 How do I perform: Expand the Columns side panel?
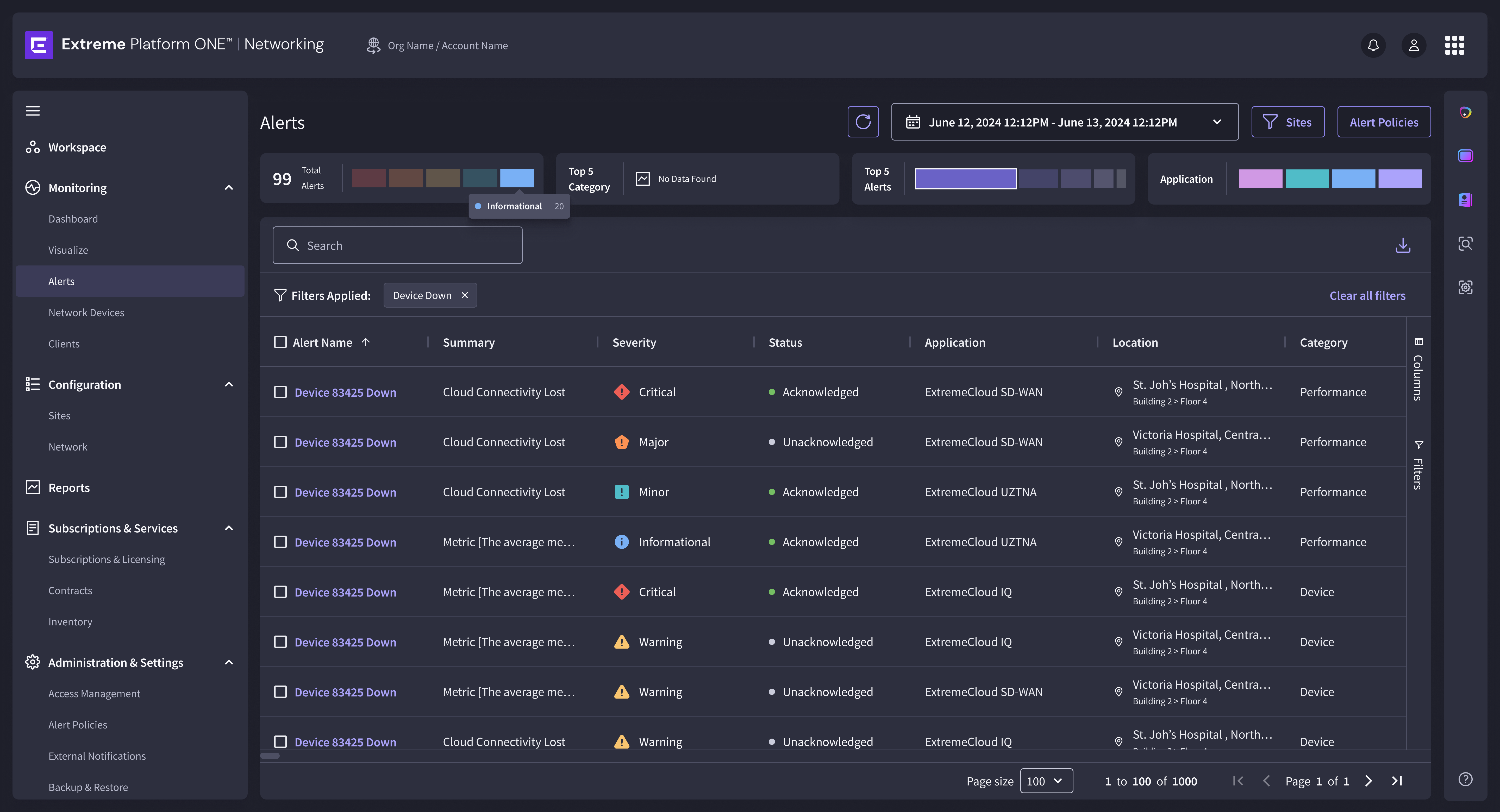coord(1418,369)
